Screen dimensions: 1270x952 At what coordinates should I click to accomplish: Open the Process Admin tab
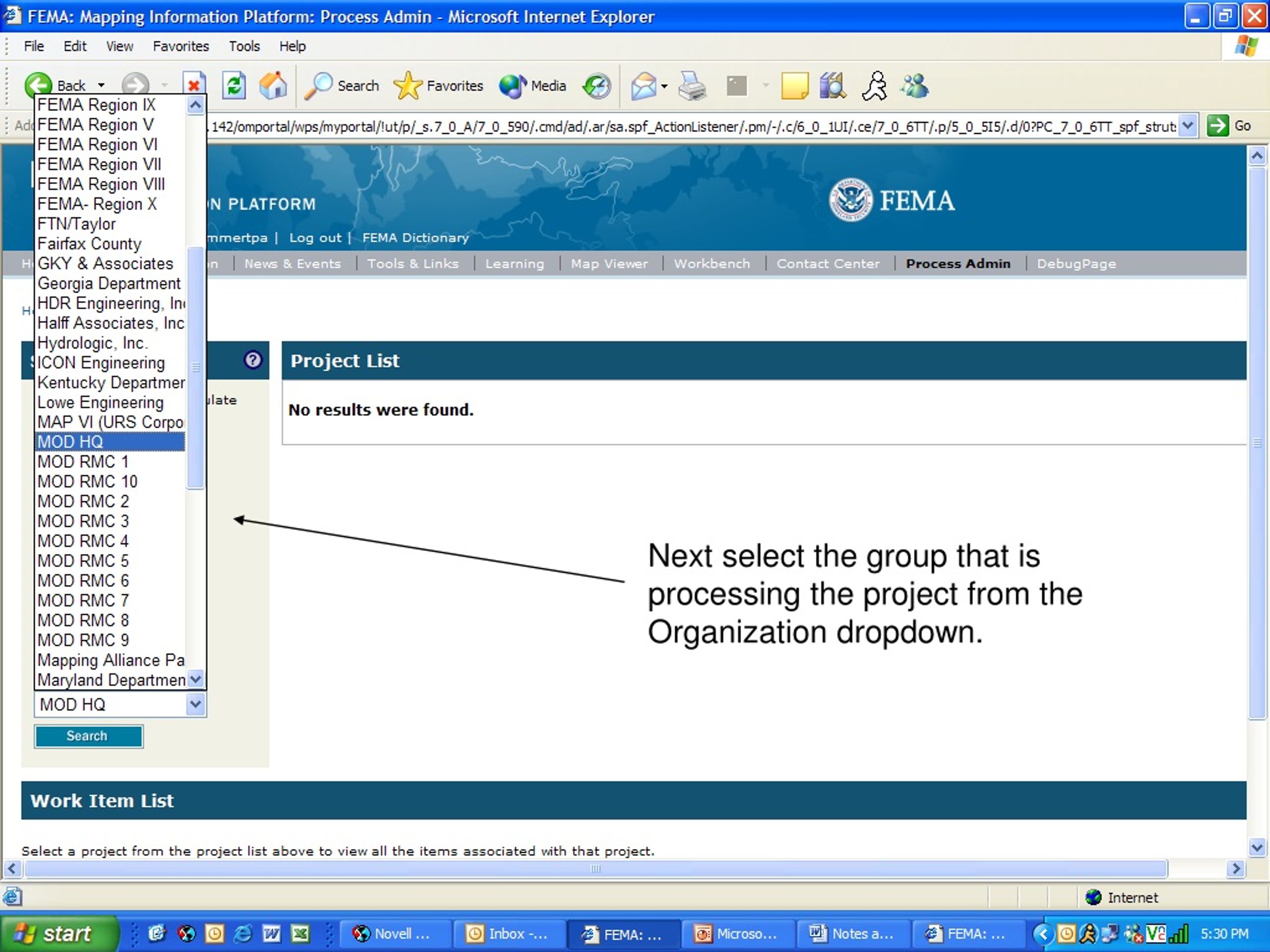pos(958,263)
